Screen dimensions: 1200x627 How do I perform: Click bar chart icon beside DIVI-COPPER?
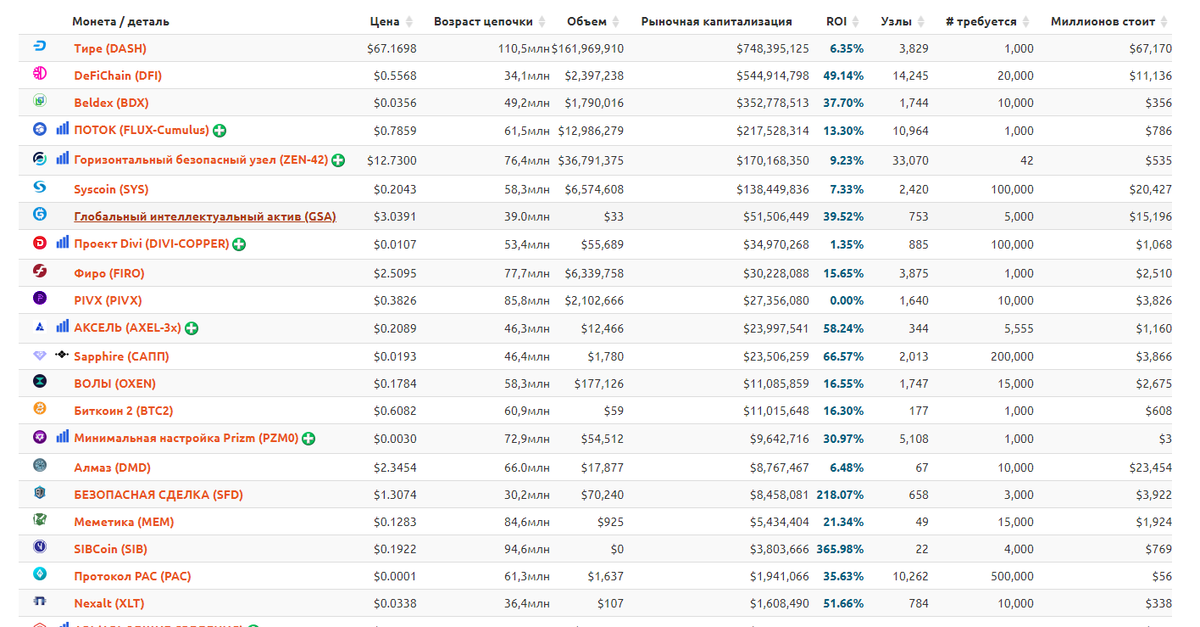pyautogui.click(x=63, y=242)
